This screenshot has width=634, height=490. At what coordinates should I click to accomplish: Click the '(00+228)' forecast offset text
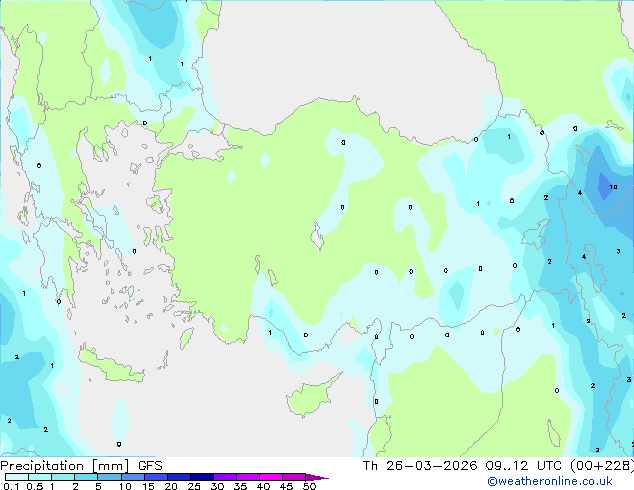602,466
